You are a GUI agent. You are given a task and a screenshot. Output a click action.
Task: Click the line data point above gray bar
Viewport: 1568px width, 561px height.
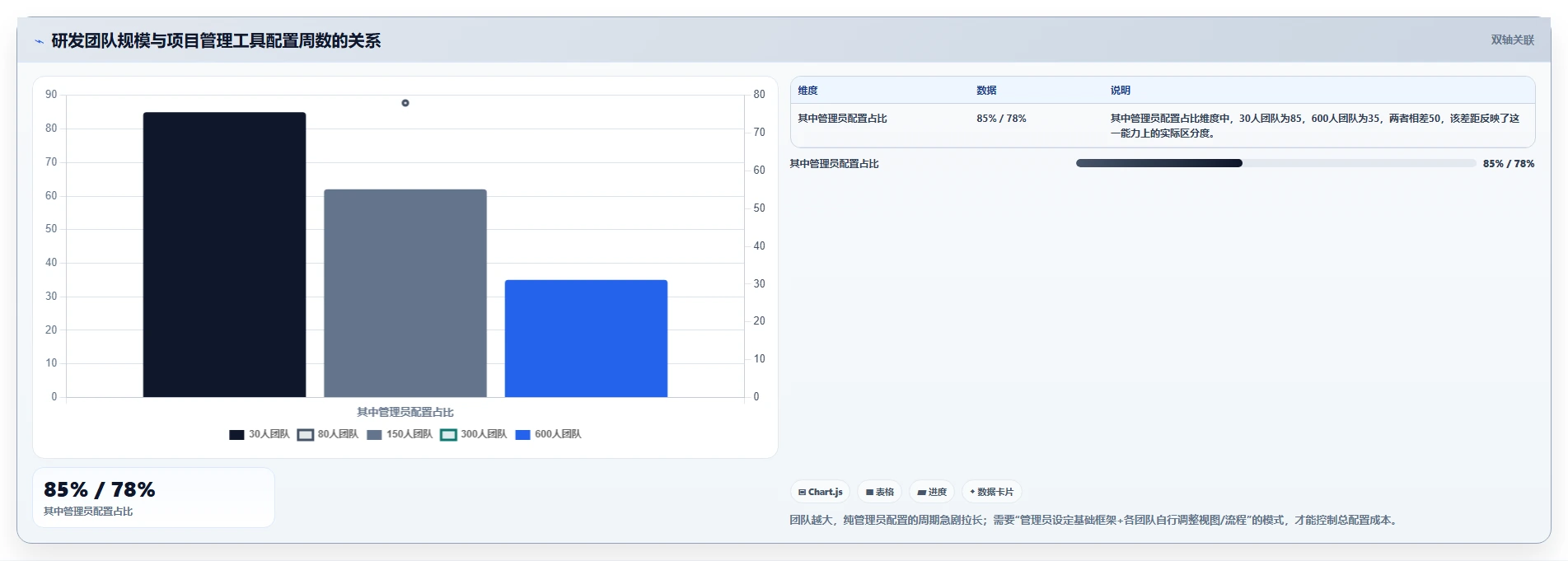click(x=405, y=103)
